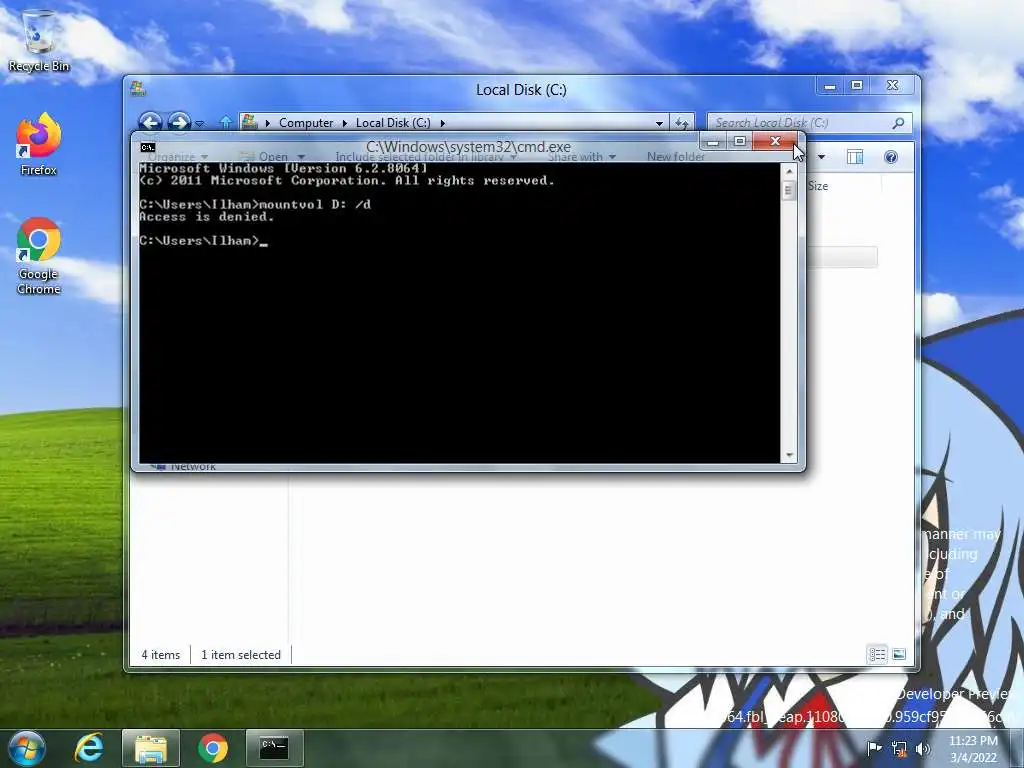The image size is (1024, 768).
Task: Click the Start orb on the taskbar
Action: pos(27,748)
